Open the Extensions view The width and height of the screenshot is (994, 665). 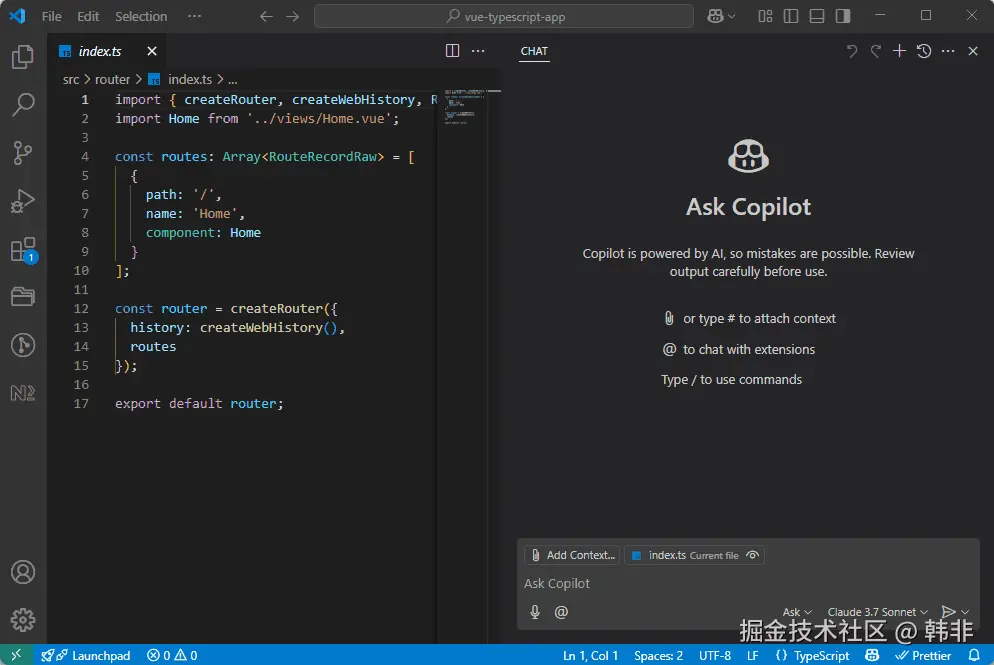coord(22,249)
